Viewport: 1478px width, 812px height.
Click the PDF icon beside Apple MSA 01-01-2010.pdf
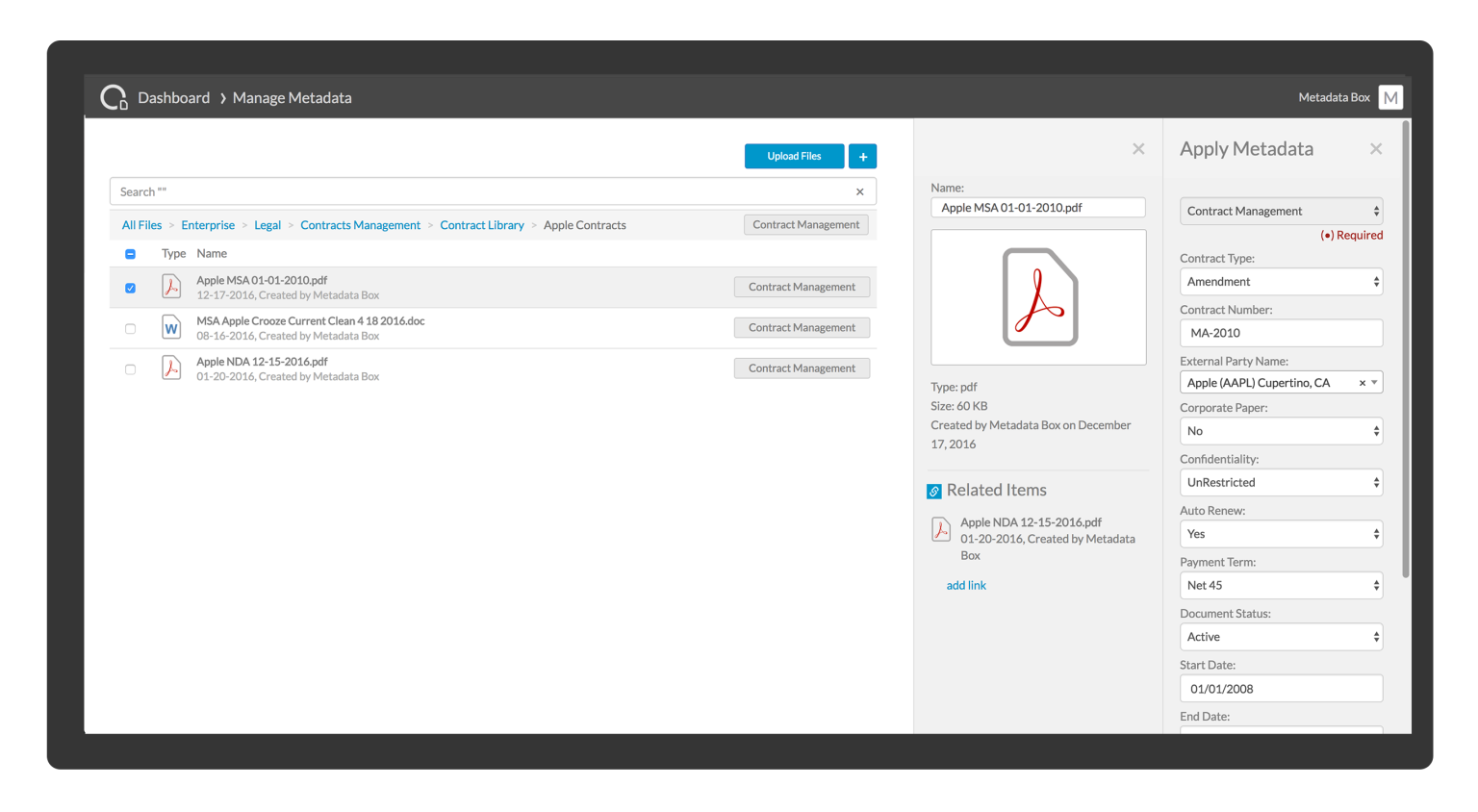(171, 286)
